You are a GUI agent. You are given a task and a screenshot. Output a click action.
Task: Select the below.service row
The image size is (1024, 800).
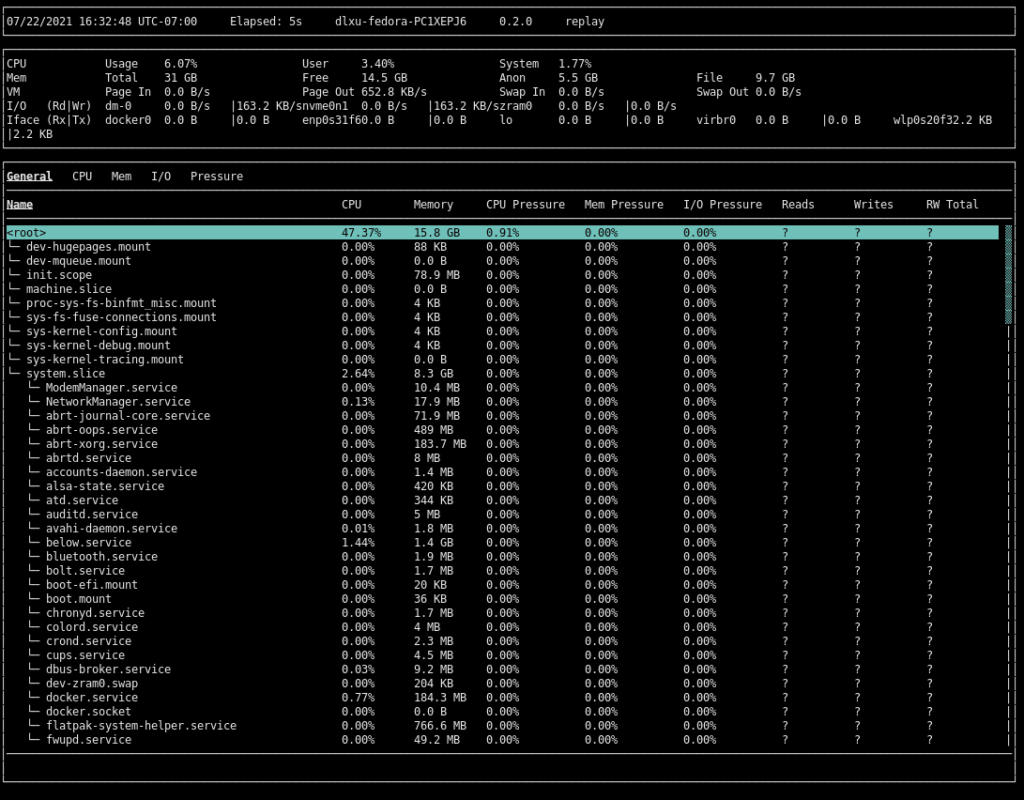(88, 542)
